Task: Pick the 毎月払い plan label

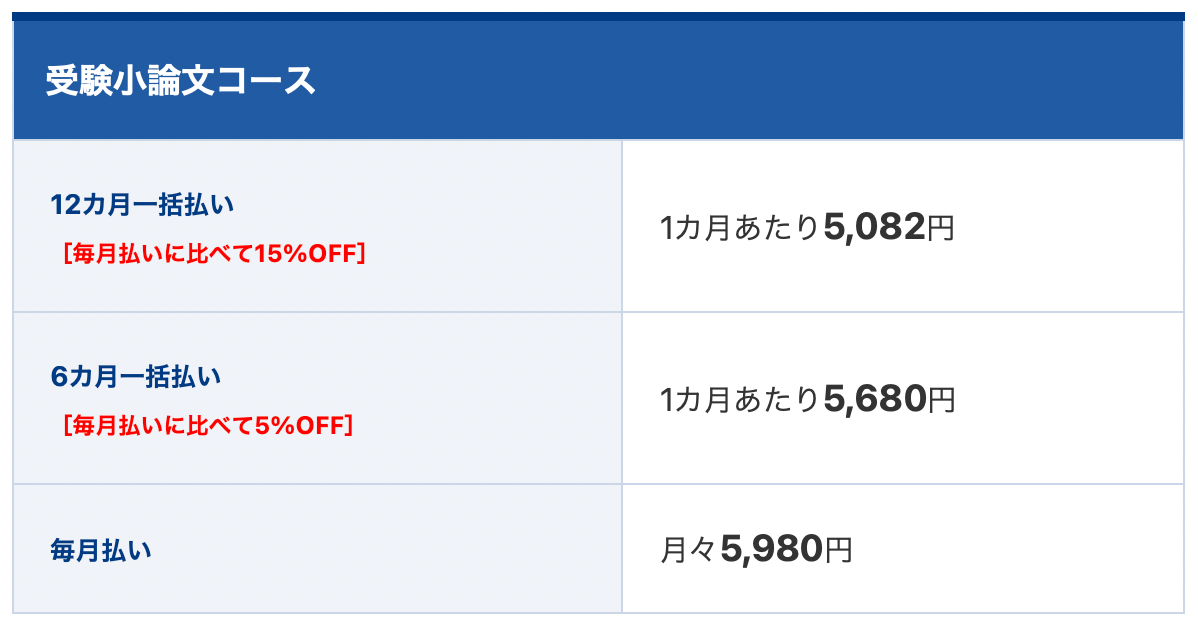Action: 101,550
